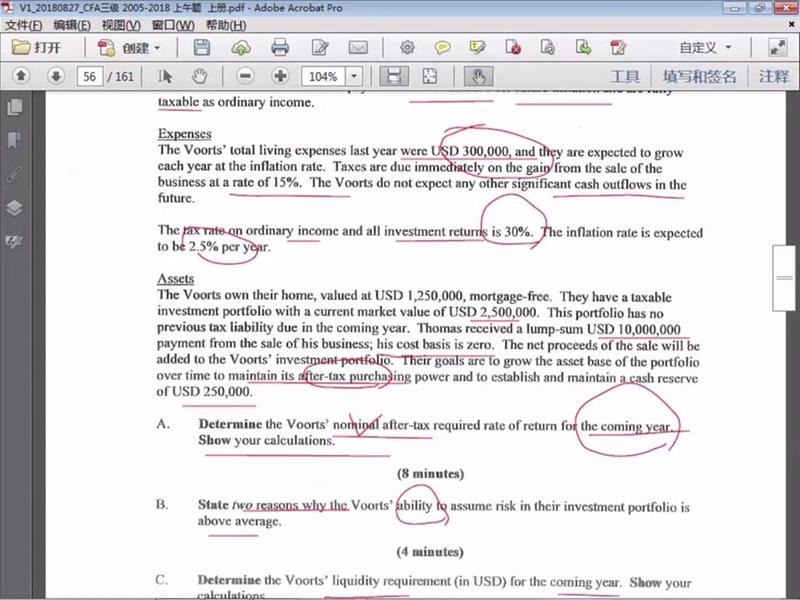Open the 视图(V) menu
The image size is (800, 600).
pyautogui.click(x=121, y=24)
